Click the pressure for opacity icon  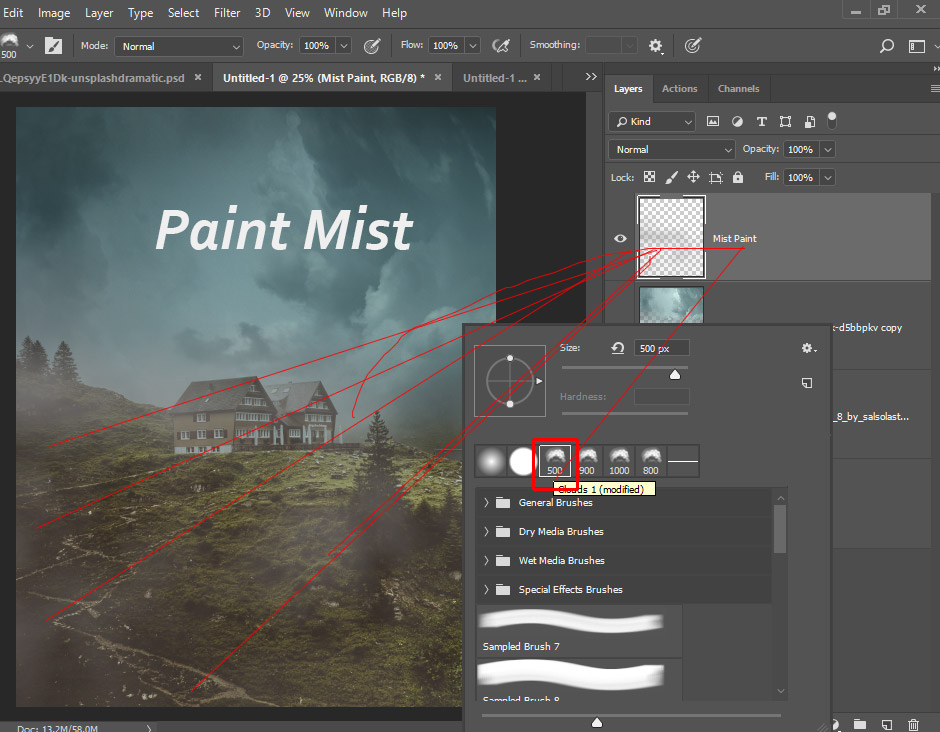(372, 46)
